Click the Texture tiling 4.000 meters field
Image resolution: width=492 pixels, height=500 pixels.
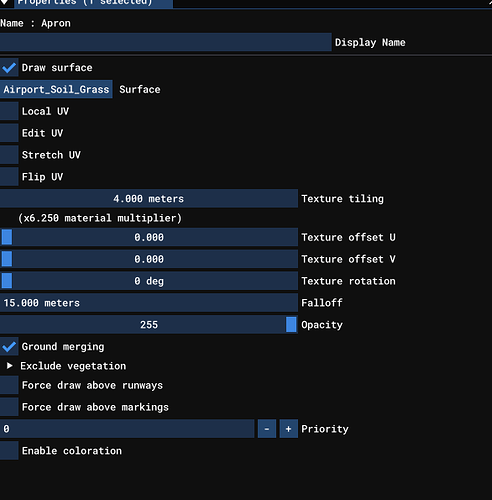(149, 199)
